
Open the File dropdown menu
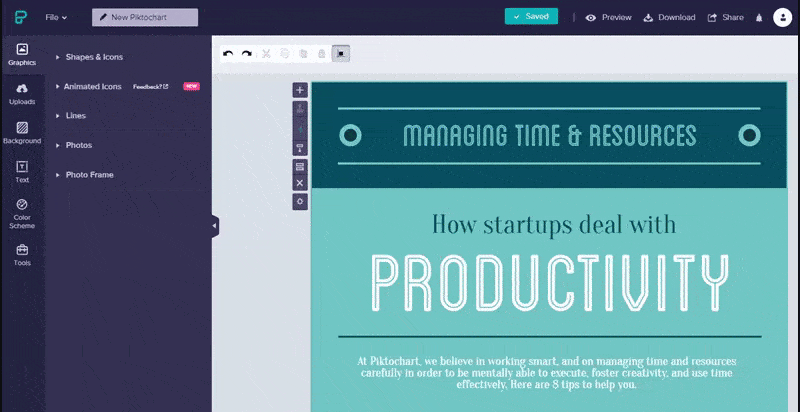pyautogui.click(x=56, y=17)
